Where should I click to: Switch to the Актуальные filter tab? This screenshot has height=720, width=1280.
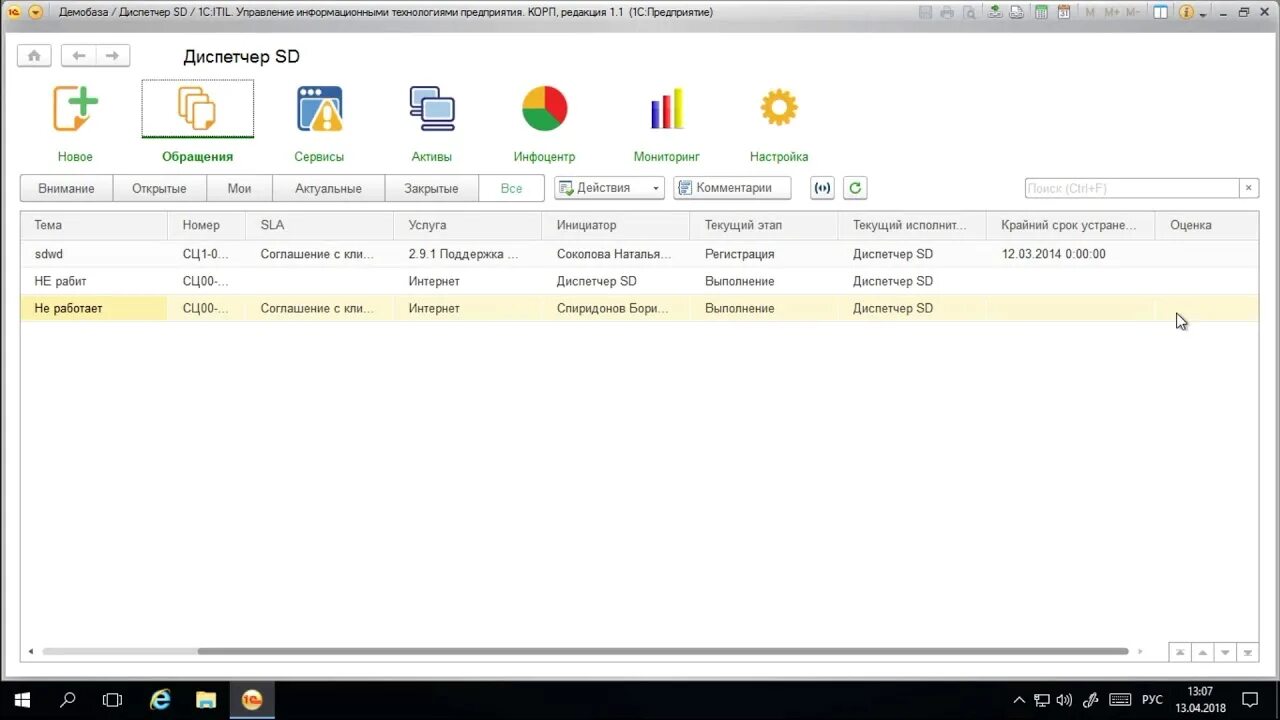pos(328,188)
